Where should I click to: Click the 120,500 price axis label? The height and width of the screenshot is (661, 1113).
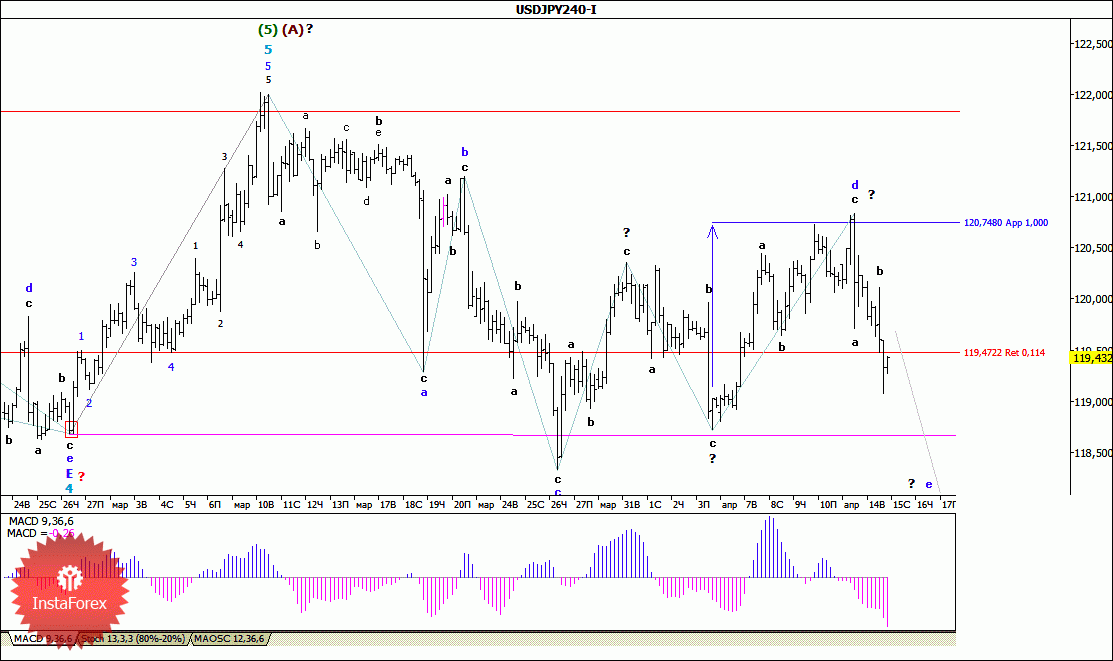pyautogui.click(x=1093, y=248)
